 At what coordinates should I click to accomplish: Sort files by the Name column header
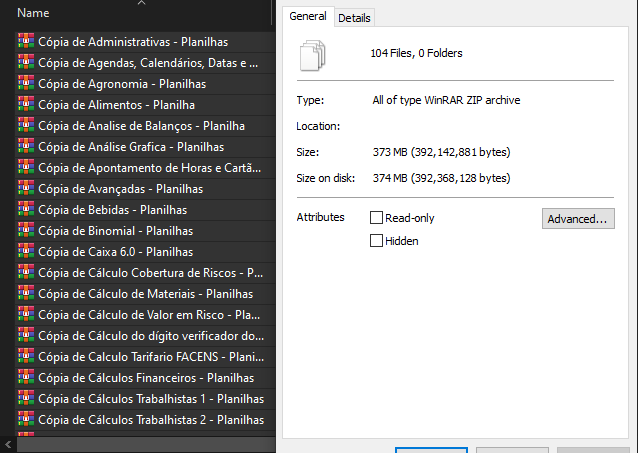pos(33,13)
